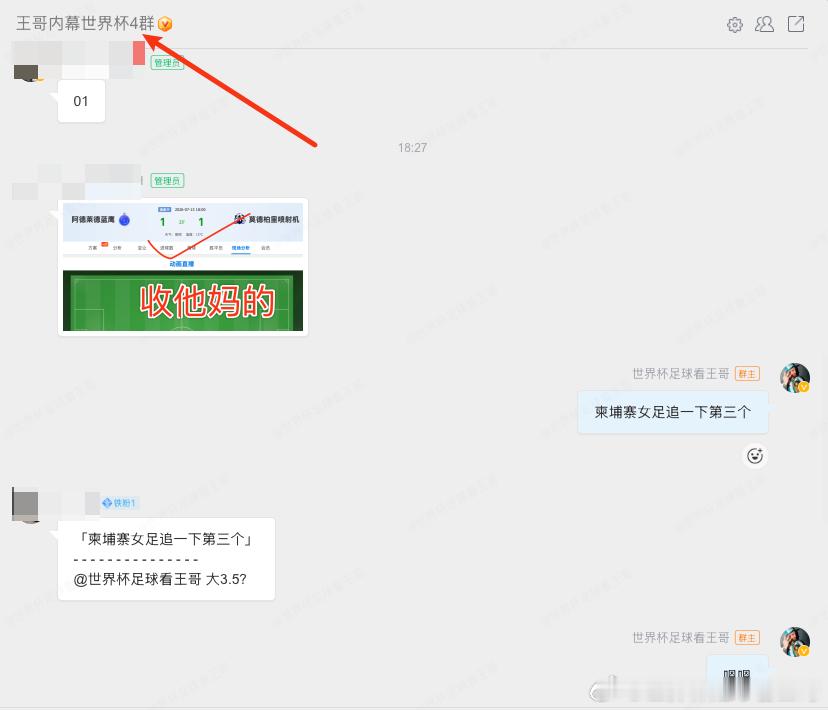Image resolution: width=828 pixels, height=710 pixels.
Task: Click the quoted reply message with 大3.5?
Action: pos(166,559)
